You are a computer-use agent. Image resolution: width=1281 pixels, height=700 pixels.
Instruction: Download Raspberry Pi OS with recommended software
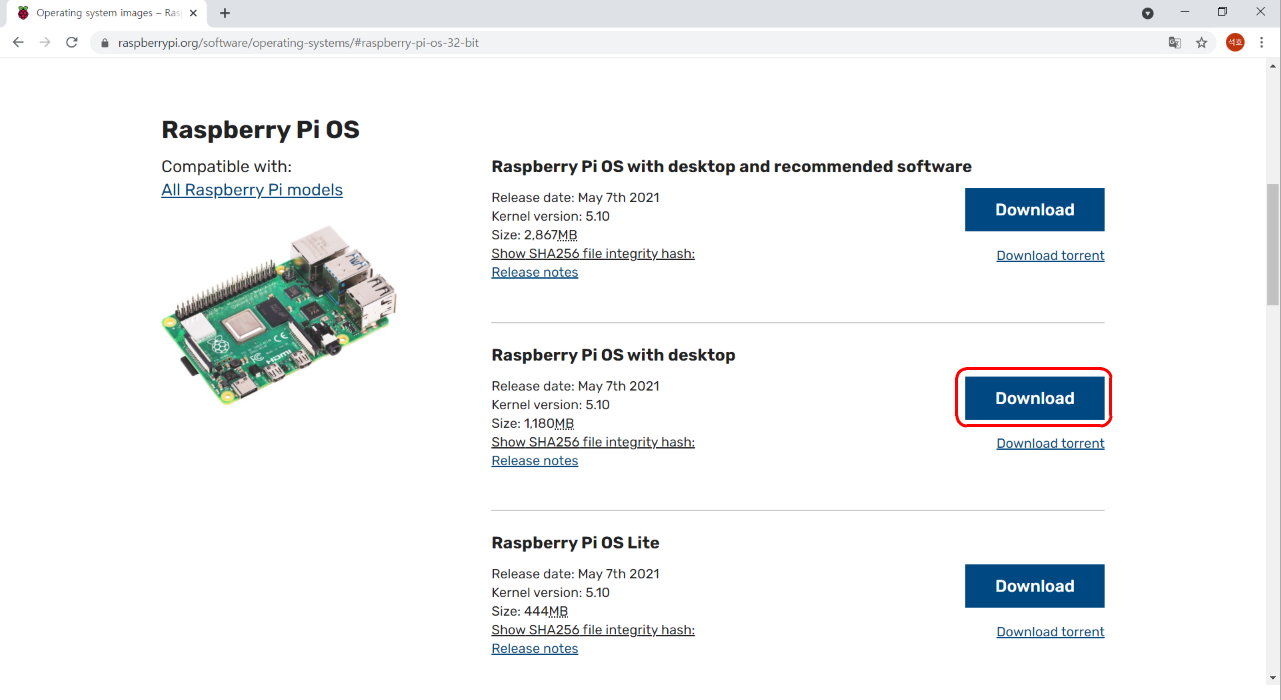(1035, 210)
